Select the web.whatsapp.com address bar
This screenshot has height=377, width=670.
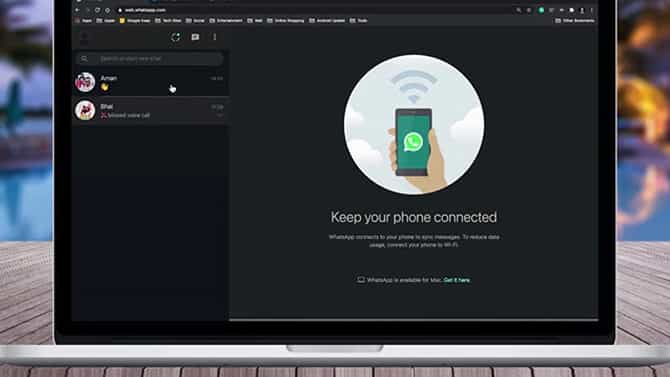316,10
